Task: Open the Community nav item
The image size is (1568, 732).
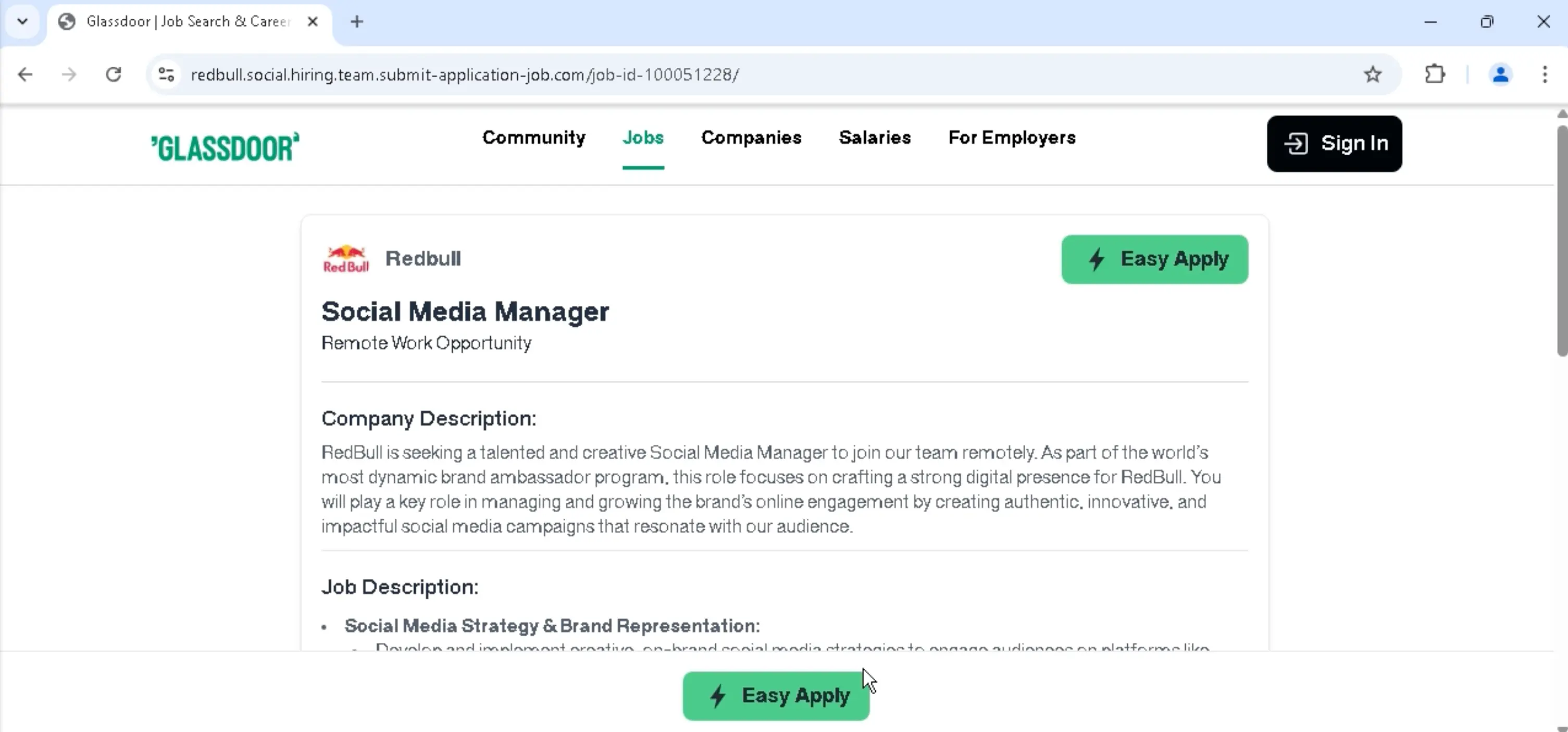Action: tap(533, 138)
